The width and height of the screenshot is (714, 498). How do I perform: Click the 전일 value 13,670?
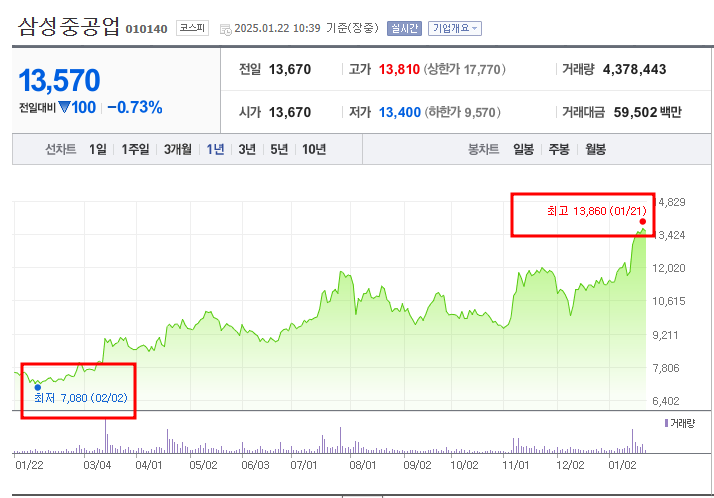click(x=290, y=69)
